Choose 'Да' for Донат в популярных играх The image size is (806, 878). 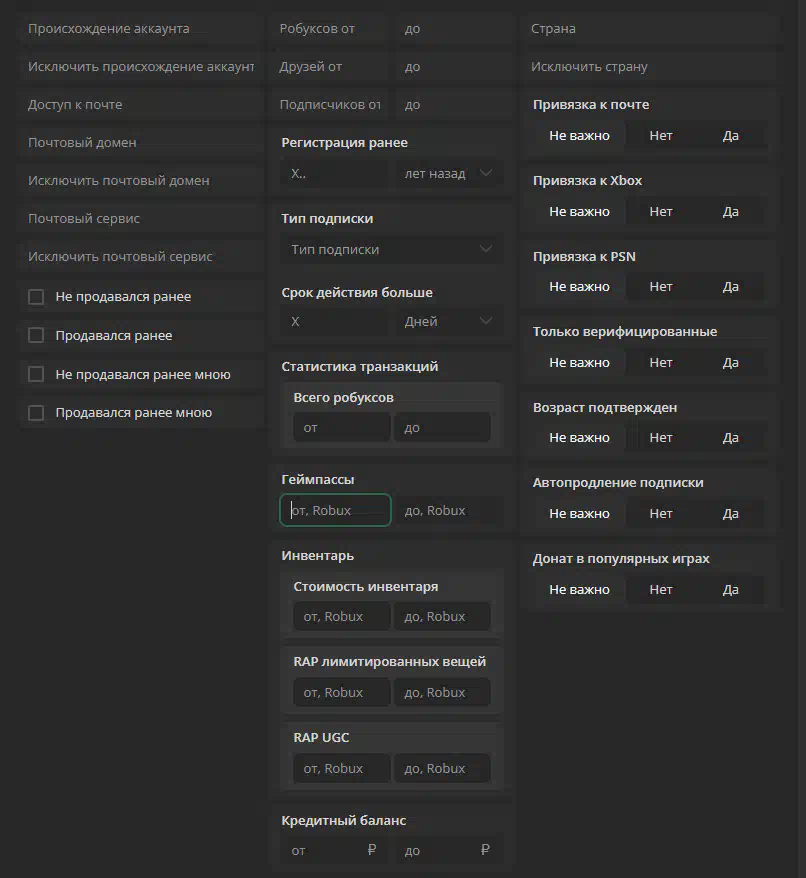[x=731, y=589]
